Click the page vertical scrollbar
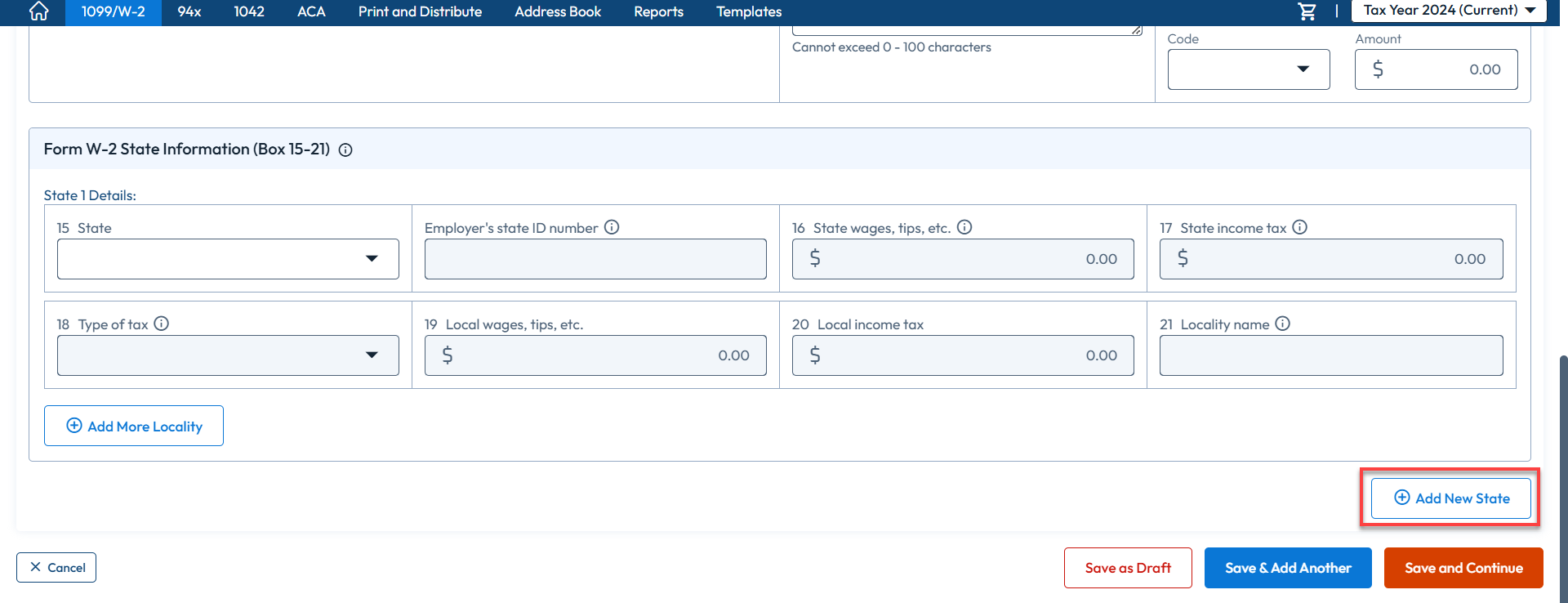Viewport: 1568px width, 603px height. click(x=1563, y=479)
